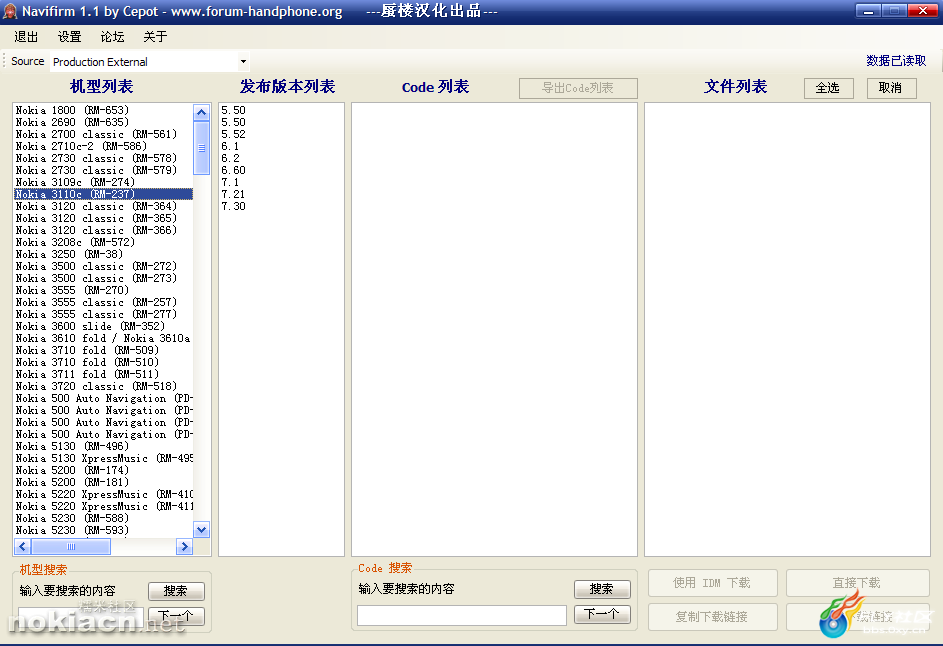Image resolution: width=943 pixels, height=646 pixels.
Task: Select Nokia 3720 classic (RM-518)
Action: (103, 387)
